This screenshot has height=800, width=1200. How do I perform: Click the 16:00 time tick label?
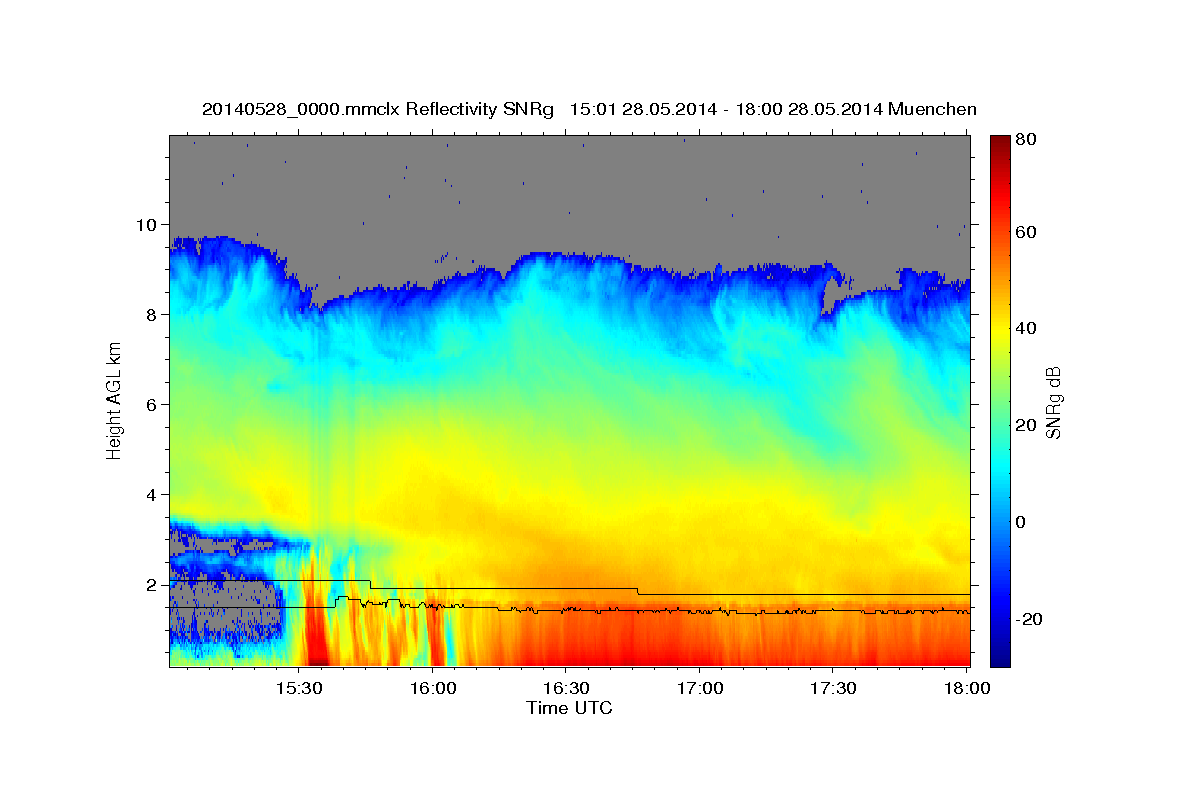(x=432, y=689)
